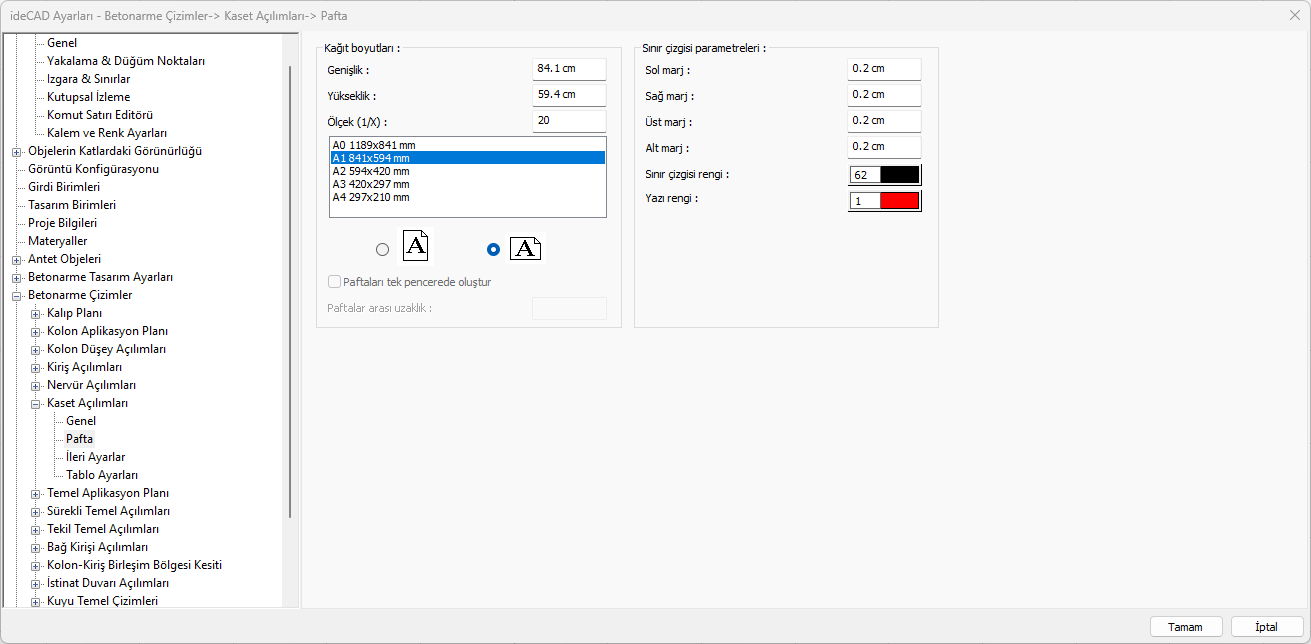Click the Tamam button
The height and width of the screenshot is (644, 1311).
pos(1185,627)
